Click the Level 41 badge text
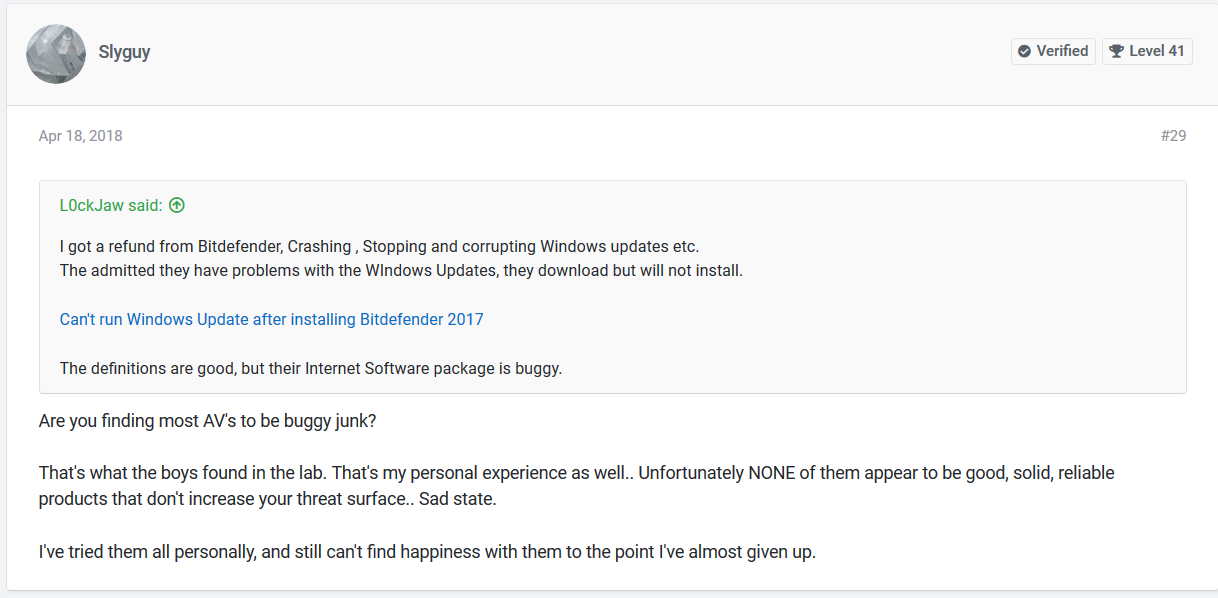The height and width of the screenshot is (598, 1218). (x=1156, y=51)
